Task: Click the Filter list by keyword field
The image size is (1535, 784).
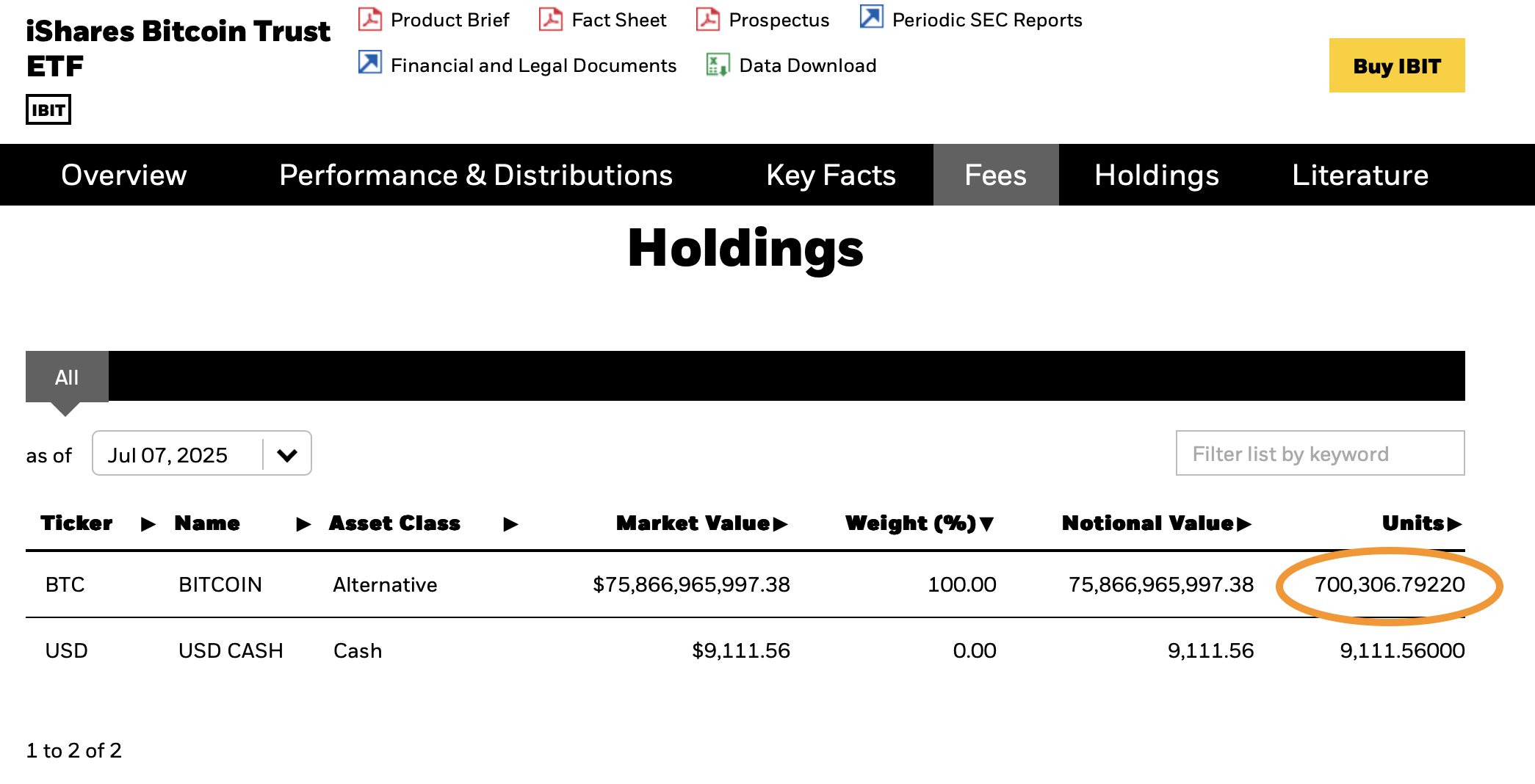Action: click(1320, 454)
